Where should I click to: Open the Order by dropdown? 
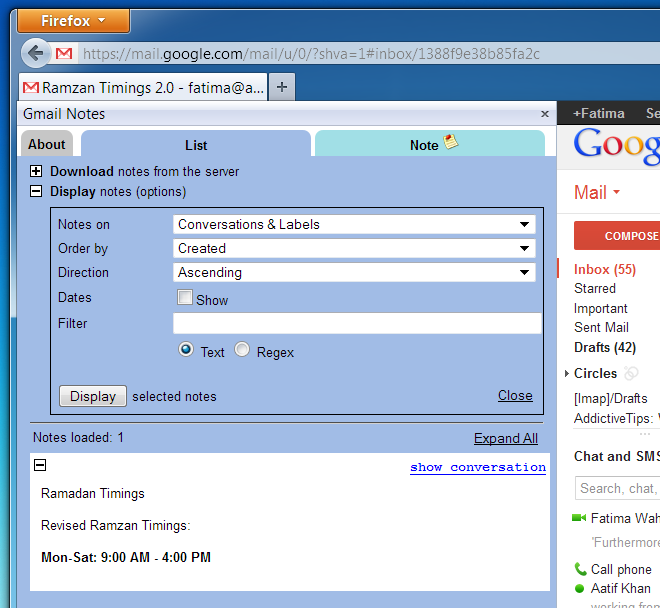coord(354,248)
